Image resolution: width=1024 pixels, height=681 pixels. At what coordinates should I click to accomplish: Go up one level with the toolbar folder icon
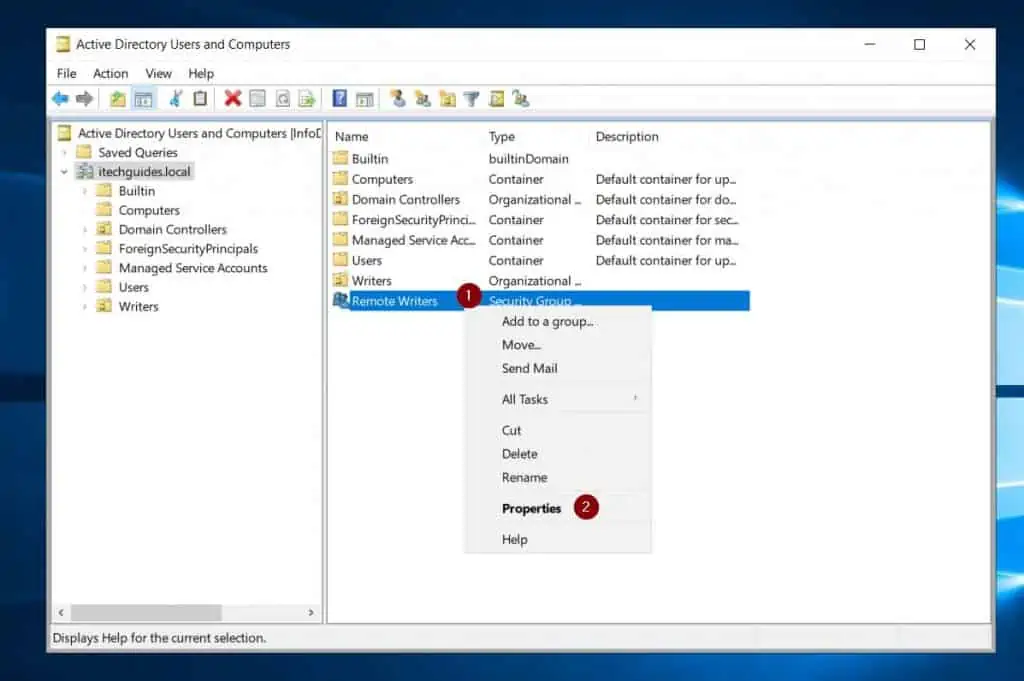pos(118,99)
